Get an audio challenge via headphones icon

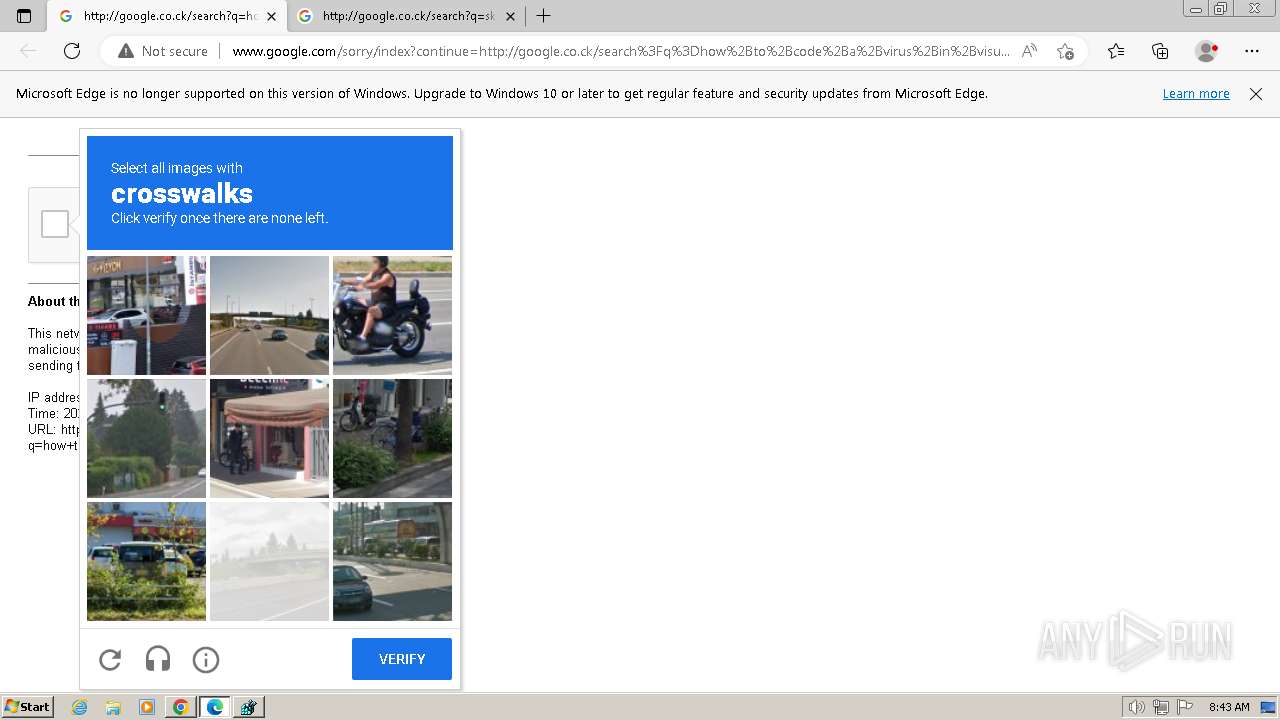[158, 659]
